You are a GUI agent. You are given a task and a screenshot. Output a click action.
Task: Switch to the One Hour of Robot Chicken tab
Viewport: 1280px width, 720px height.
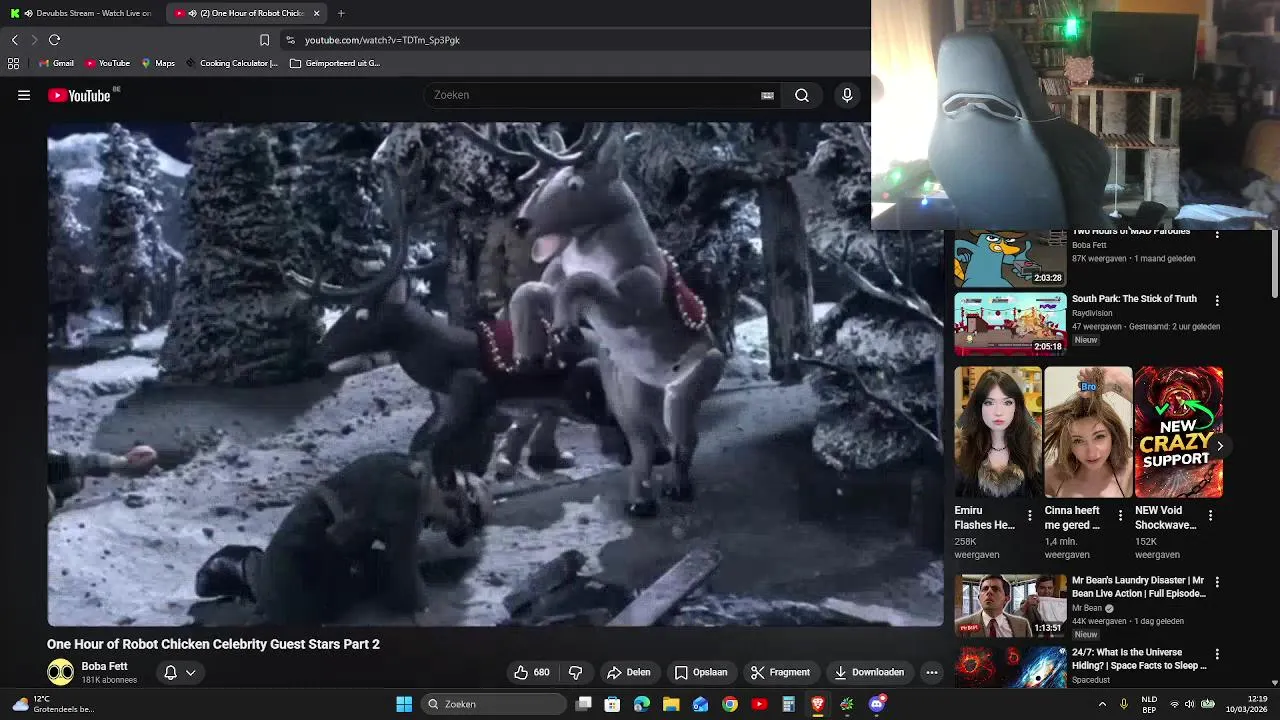[x=247, y=13]
